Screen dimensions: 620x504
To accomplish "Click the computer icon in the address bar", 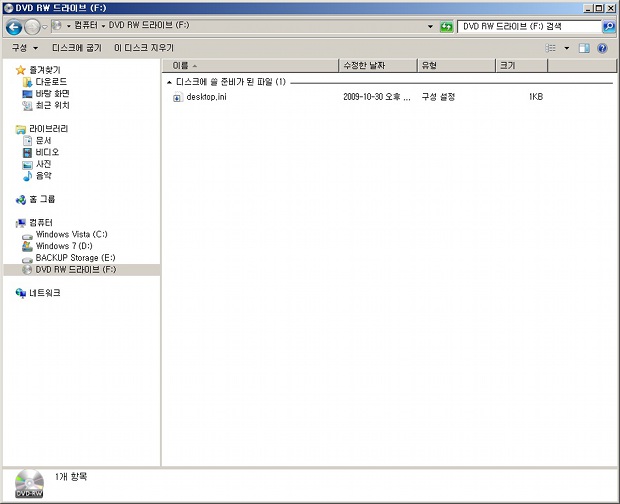I will 57,26.
